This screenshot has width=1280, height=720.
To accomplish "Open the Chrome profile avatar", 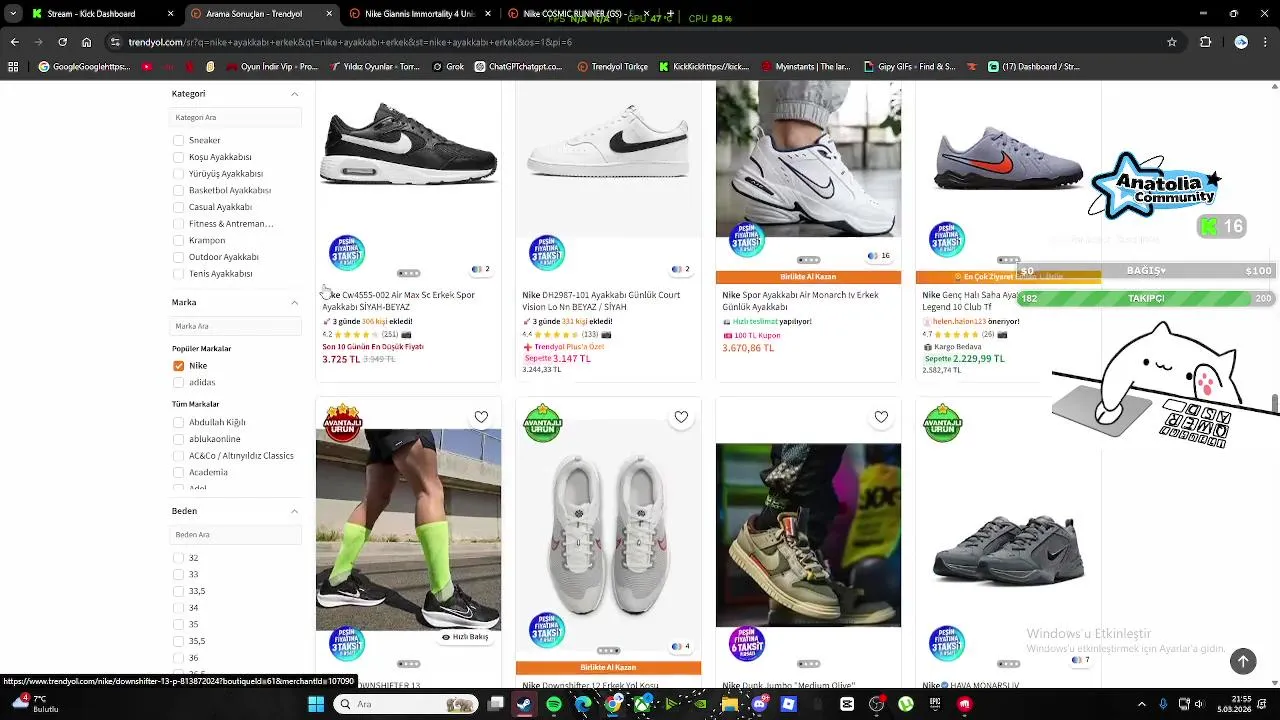I will (1241, 42).
